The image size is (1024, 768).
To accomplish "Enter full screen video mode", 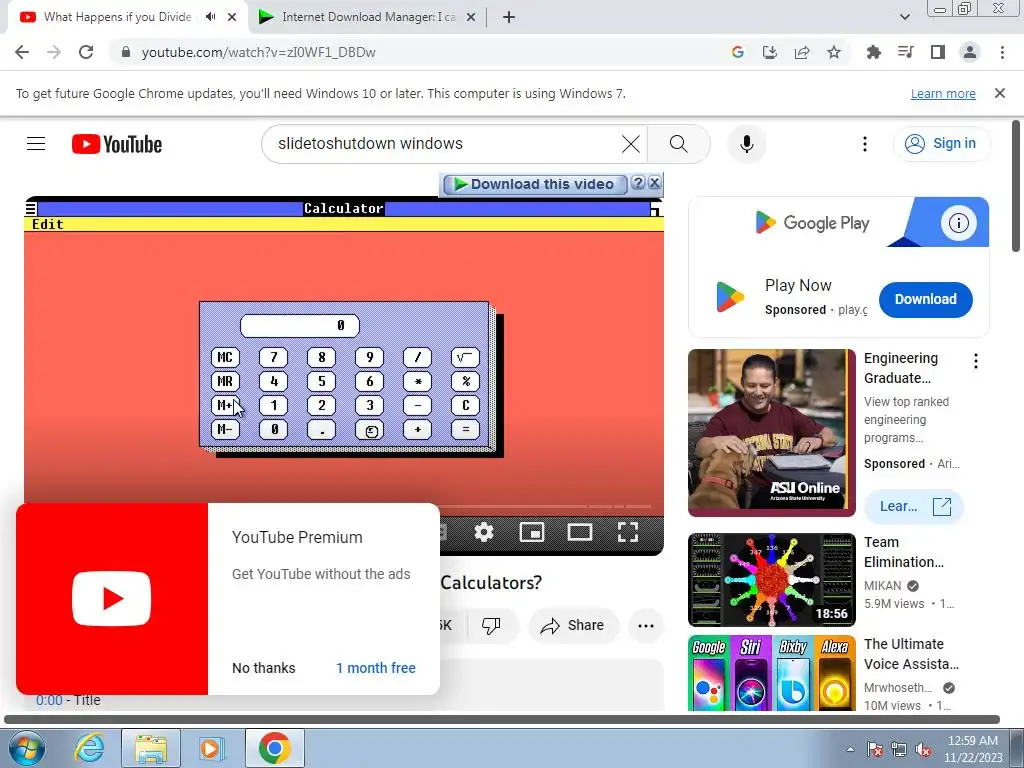I will click(628, 532).
